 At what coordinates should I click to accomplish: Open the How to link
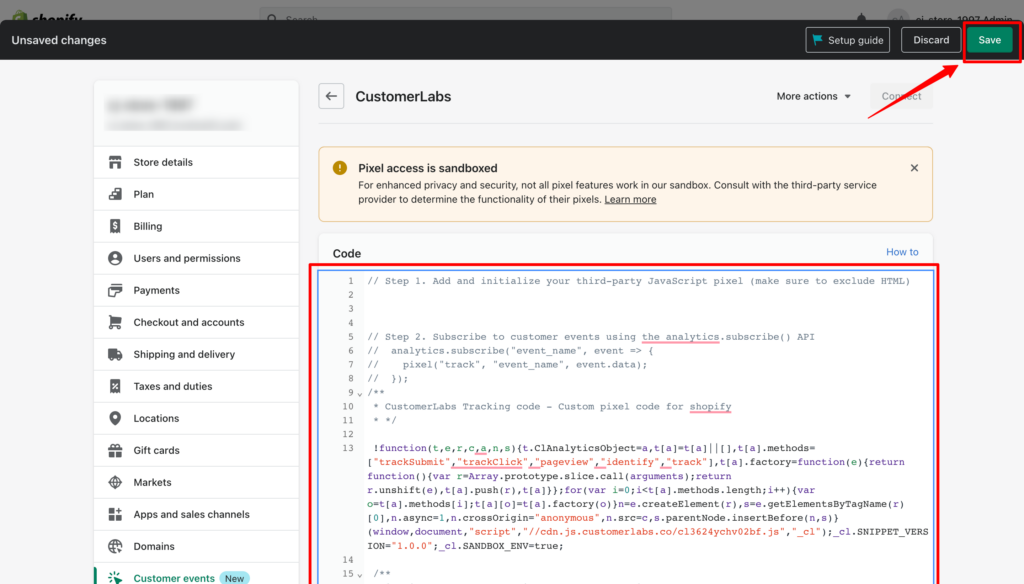[902, 251]
